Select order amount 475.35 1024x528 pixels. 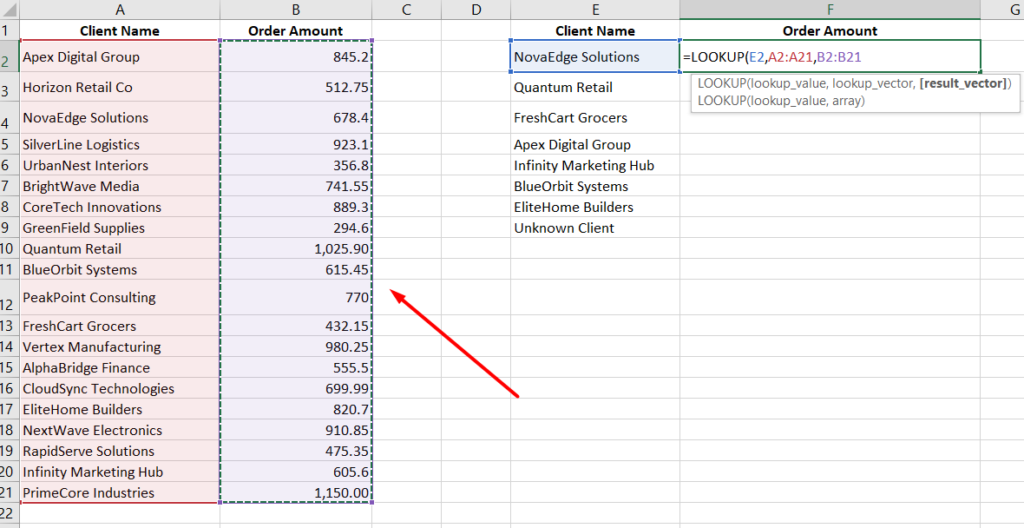tap(296, 452)
